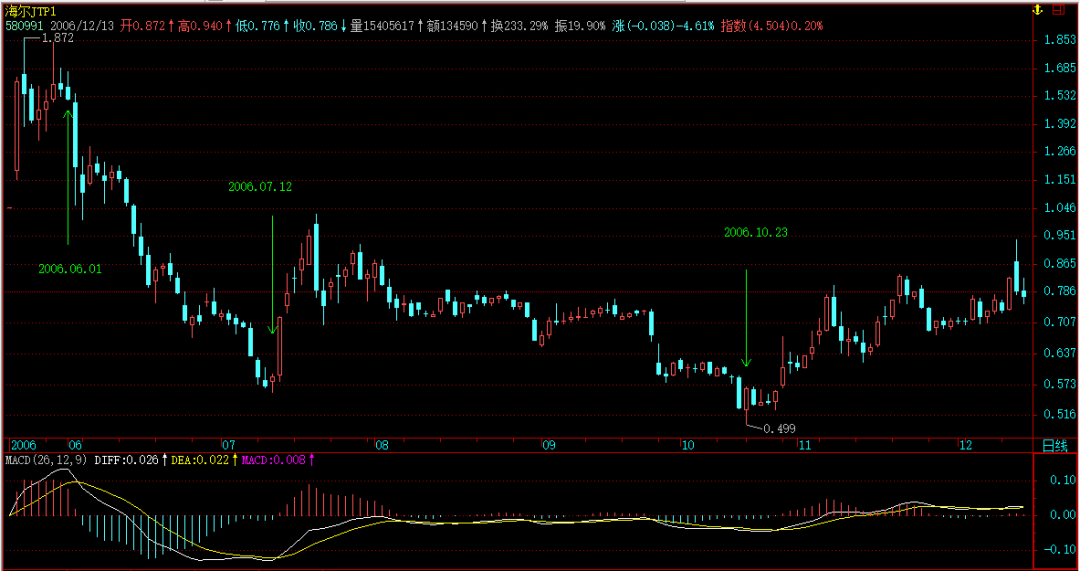The image size is (1080, 571).
Task: Select the stock name 海尔JTP1
Action: (31, 12)
